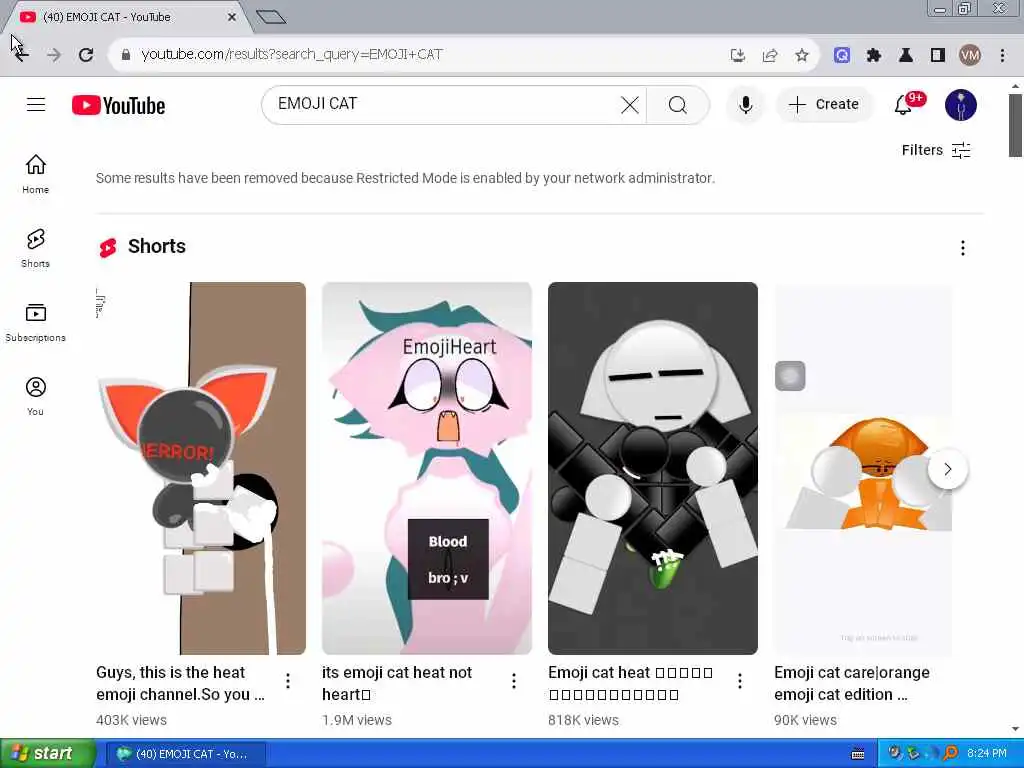Click the flask labs icon in toolbar
The image size is (1024, 768).
[906, 56]
